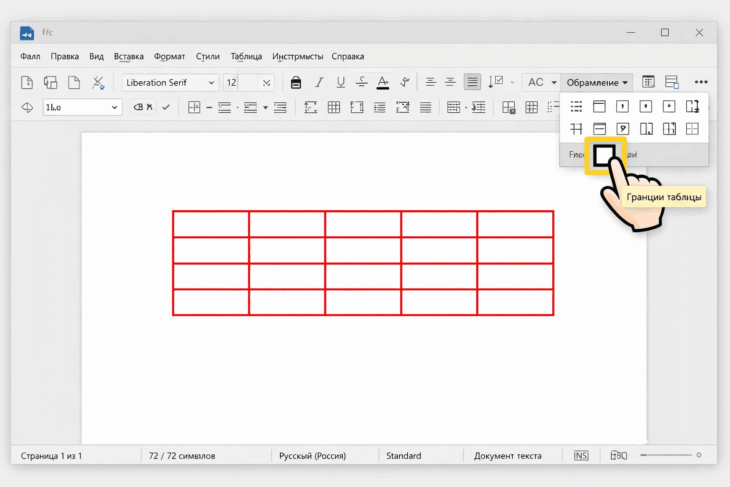
Task: Open the Справка menu
Action: click(348, 56)
